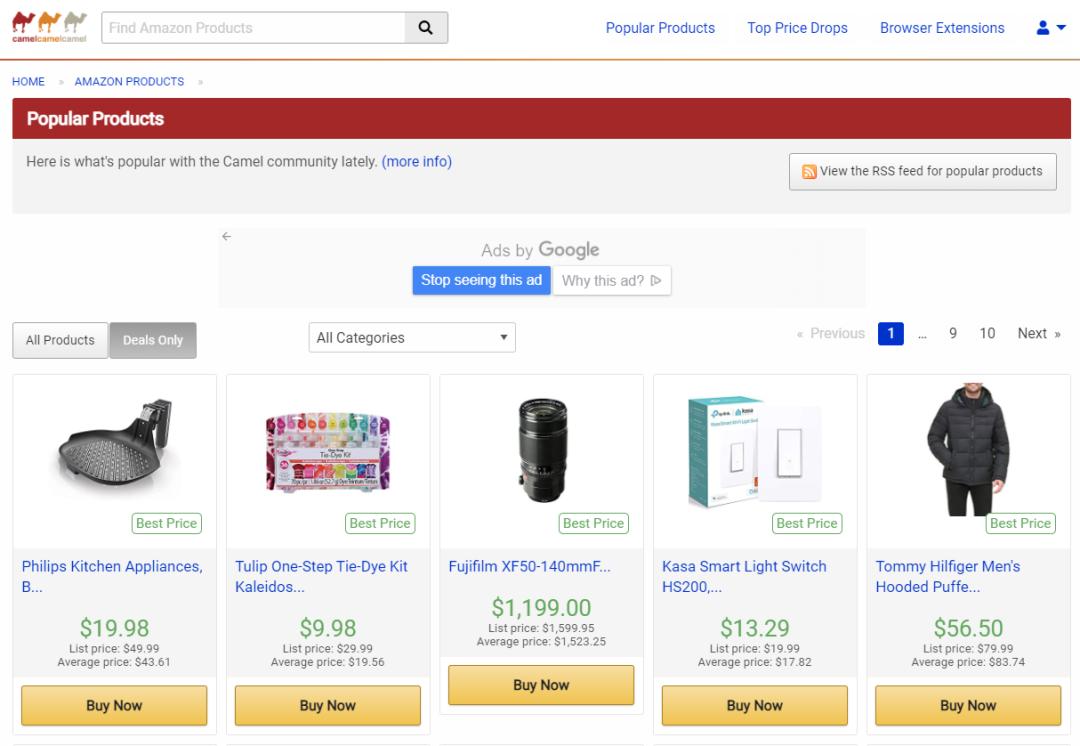The width and height of the screenshot is (1080, 746).
Task: Open Browser Extensions page
Action: pos(942,28)
